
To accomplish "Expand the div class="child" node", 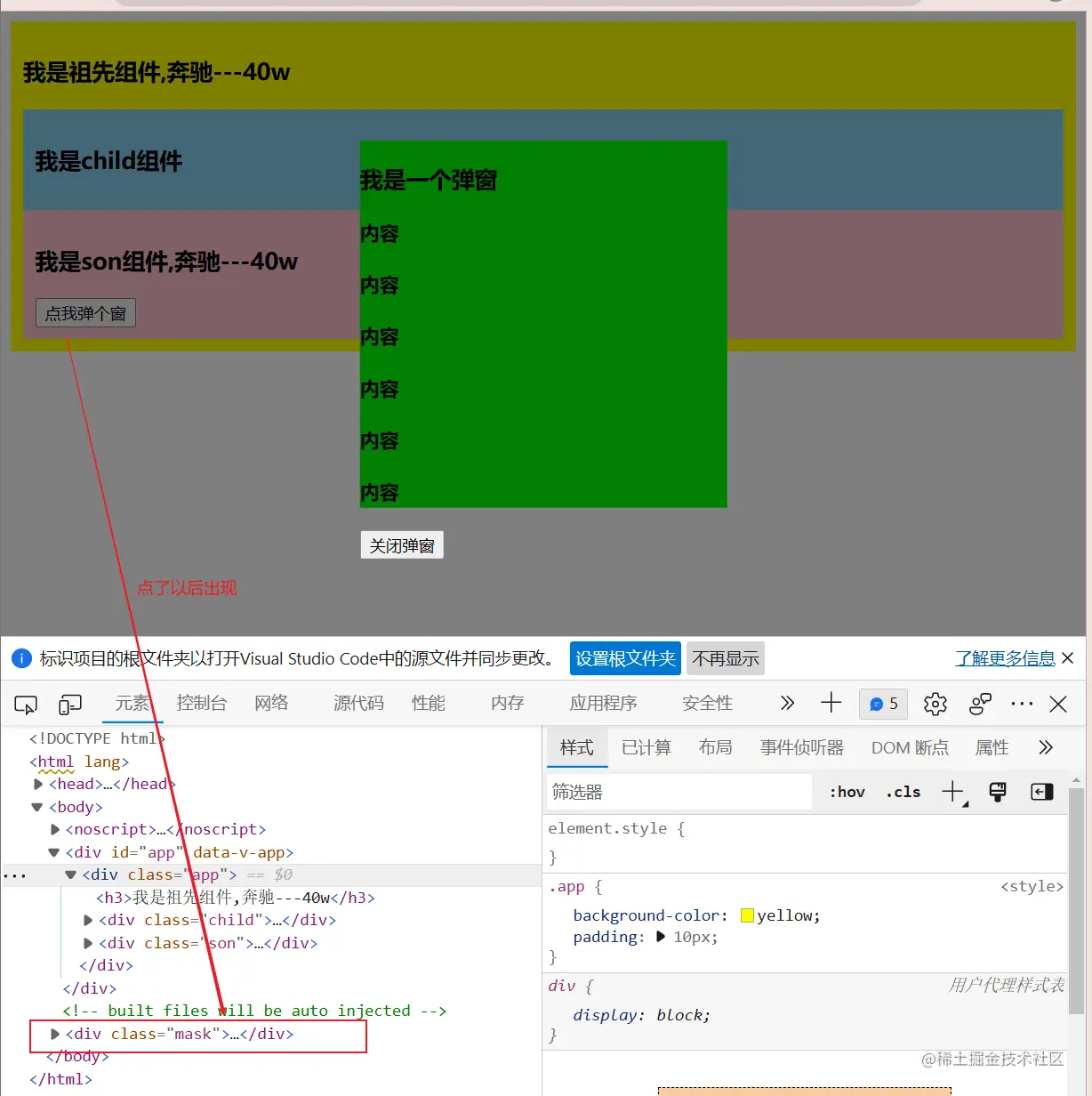I will point(88,921).
